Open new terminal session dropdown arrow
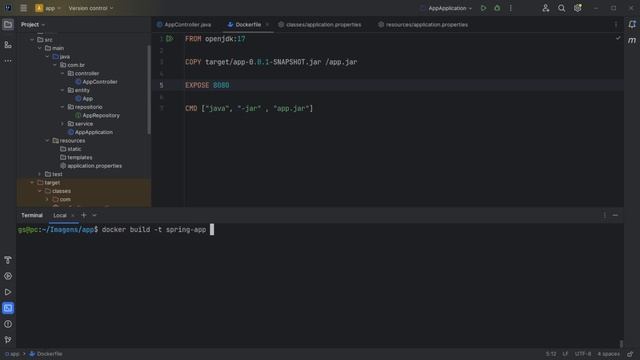Image resolution: width=640 pixels, height=360 pixels. (x=94, y=215)
